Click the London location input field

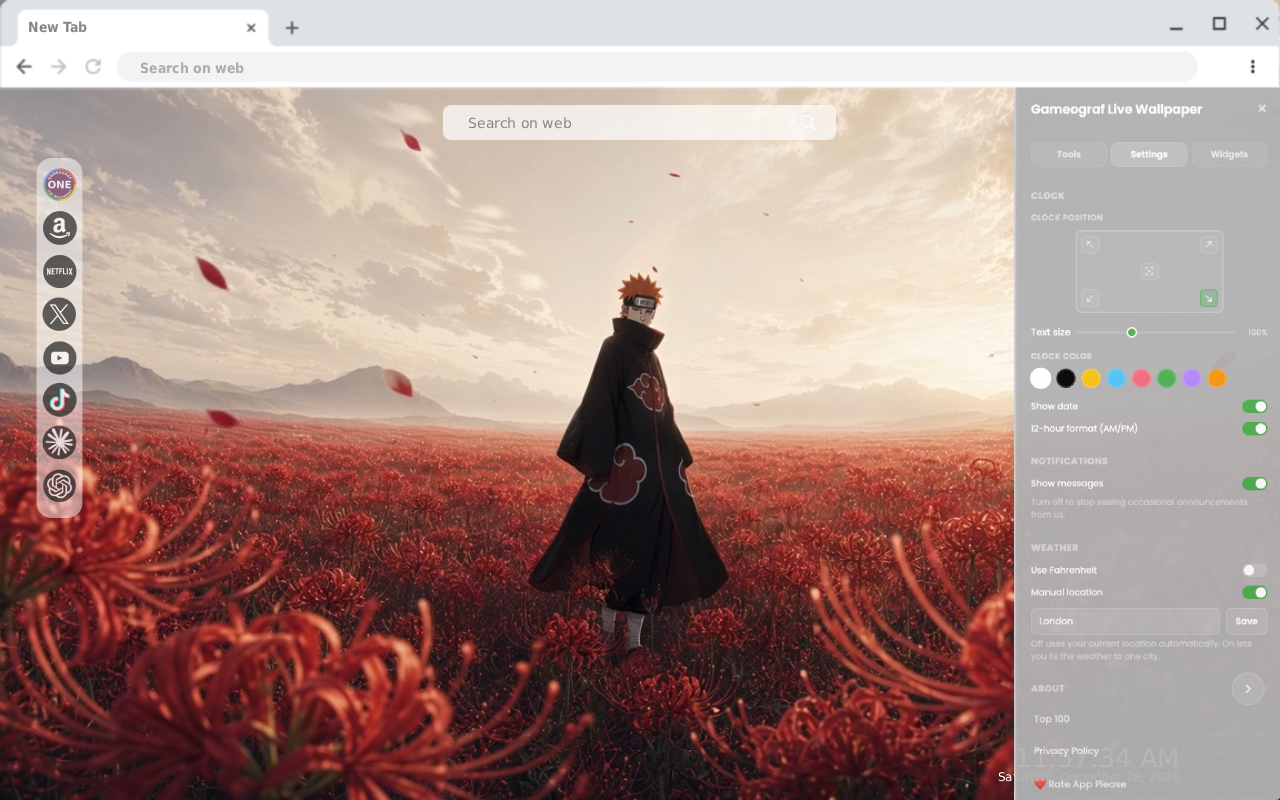tap(1125, 621)
